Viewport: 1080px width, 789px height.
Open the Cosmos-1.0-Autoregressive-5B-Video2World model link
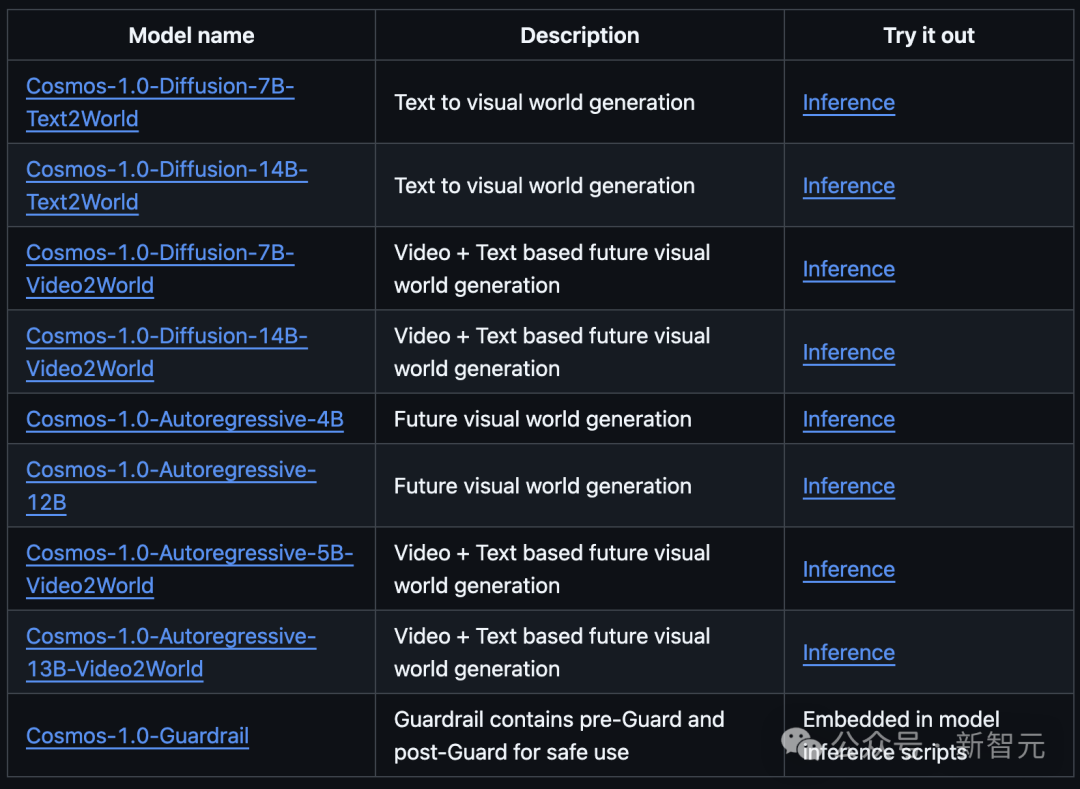(x=189, y=569)
